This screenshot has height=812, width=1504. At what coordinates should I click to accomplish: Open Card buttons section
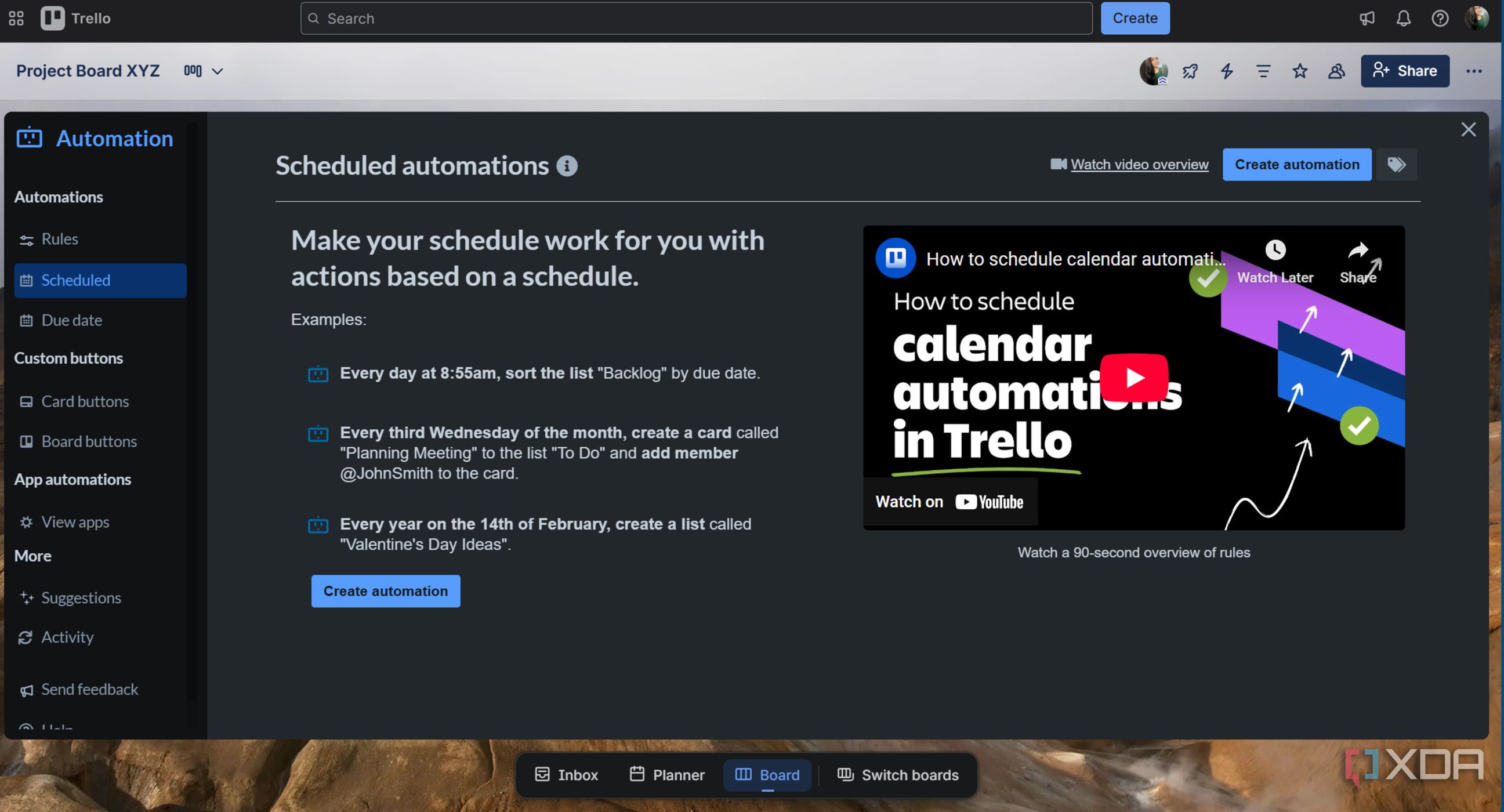tap(100, 401)
